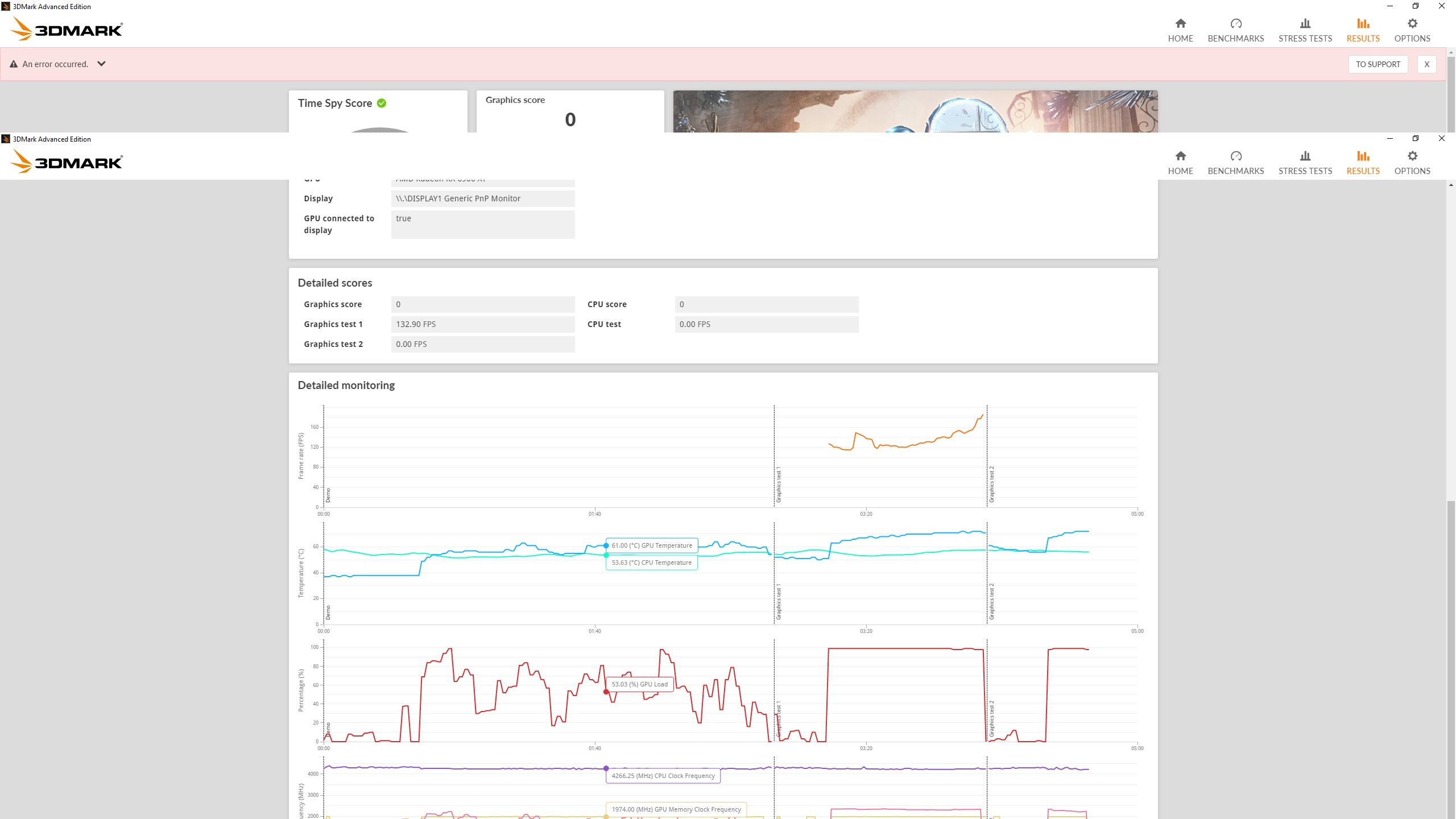Screen dimensions: 1456x819
Task: Switch to Benchmarks tab in upper window
Action: [x=1235, y=30]
